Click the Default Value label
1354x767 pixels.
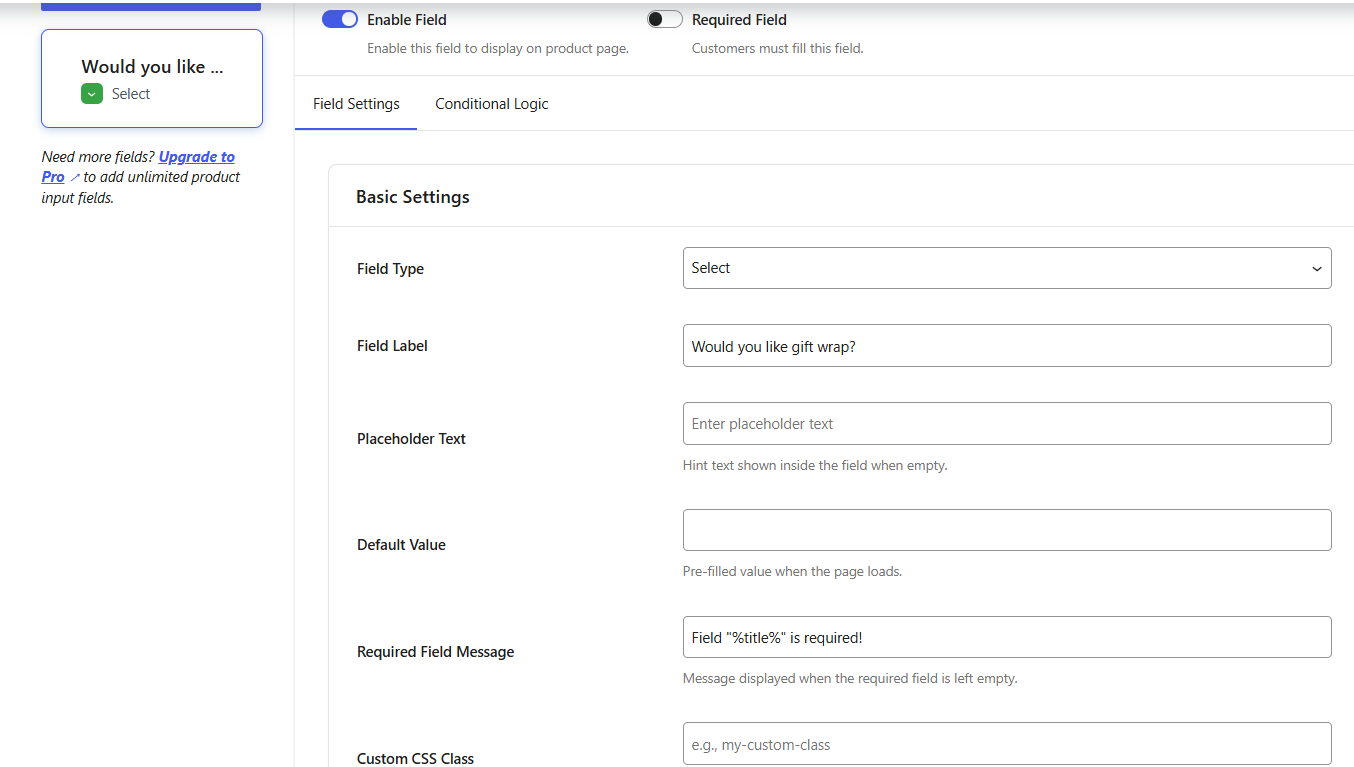point(401,545)
